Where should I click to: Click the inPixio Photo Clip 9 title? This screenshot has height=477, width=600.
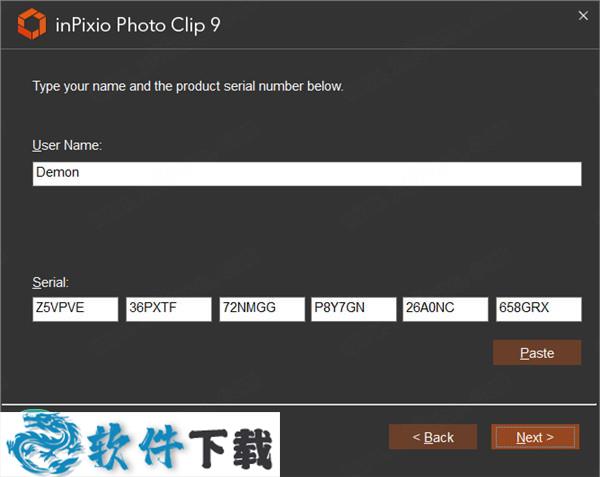[142, 25]
